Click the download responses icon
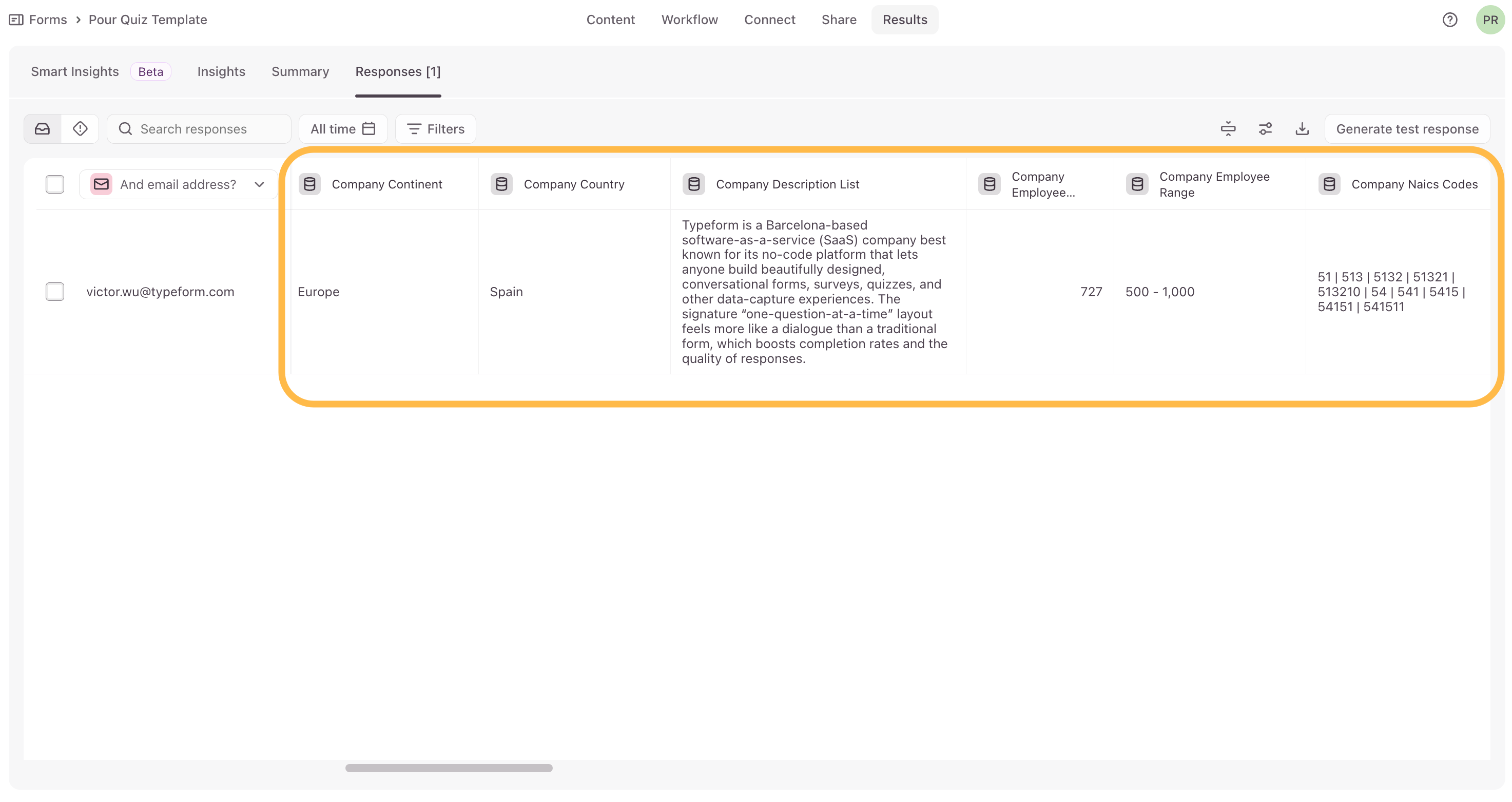The width and height of the screenshot is (1512, 802). [x=1302, y=128]
